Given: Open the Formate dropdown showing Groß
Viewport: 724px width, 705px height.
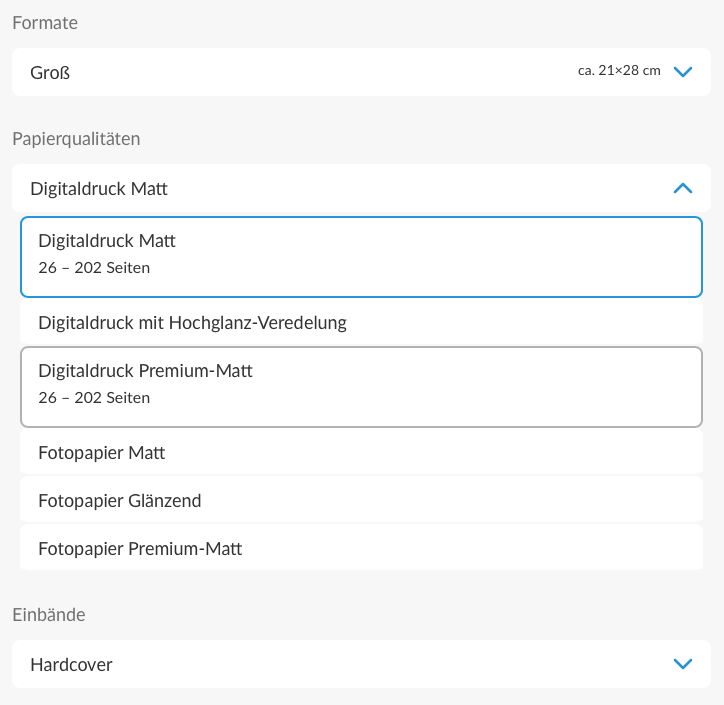Looking at the screenshot, I should [x=361, y=72].
